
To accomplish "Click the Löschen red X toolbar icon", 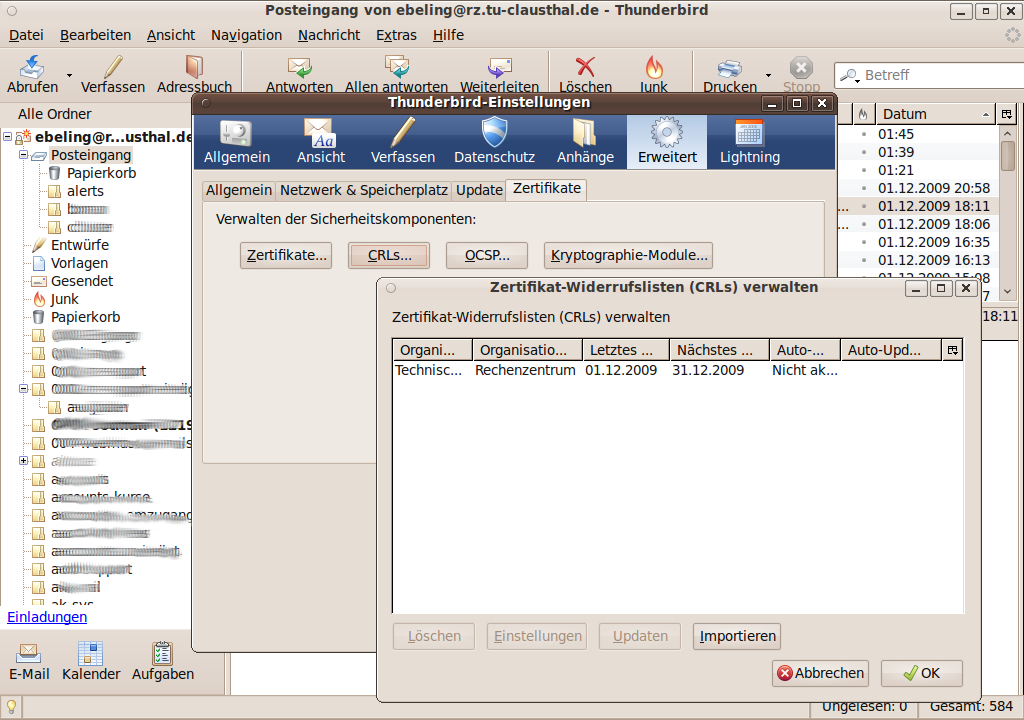I will click(585, 67).
